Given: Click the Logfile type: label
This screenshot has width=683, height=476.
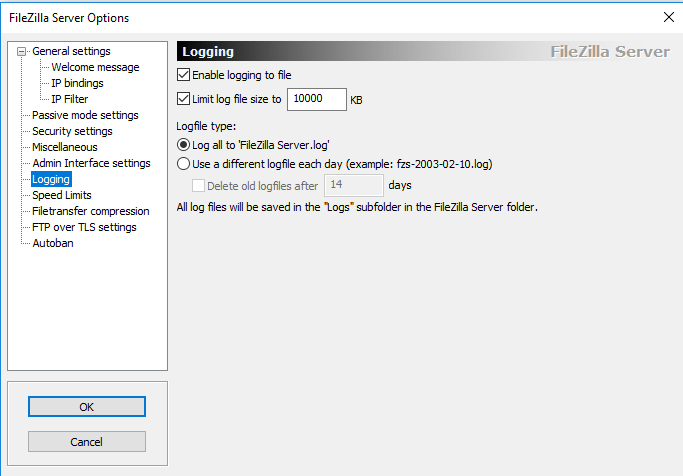Looking at the screenshot, I should tap(206, 126).
